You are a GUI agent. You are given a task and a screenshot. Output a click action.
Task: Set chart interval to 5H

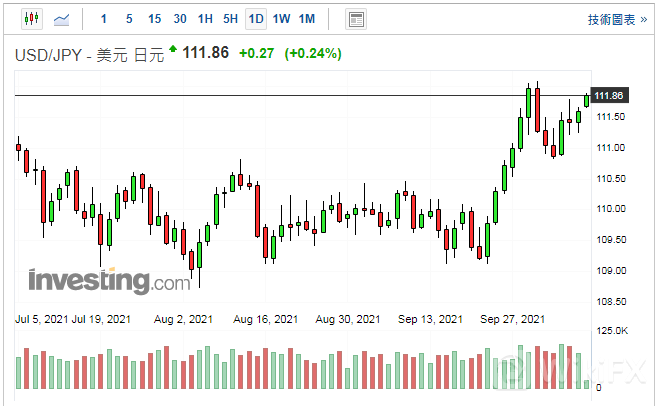tap(230, 19)
